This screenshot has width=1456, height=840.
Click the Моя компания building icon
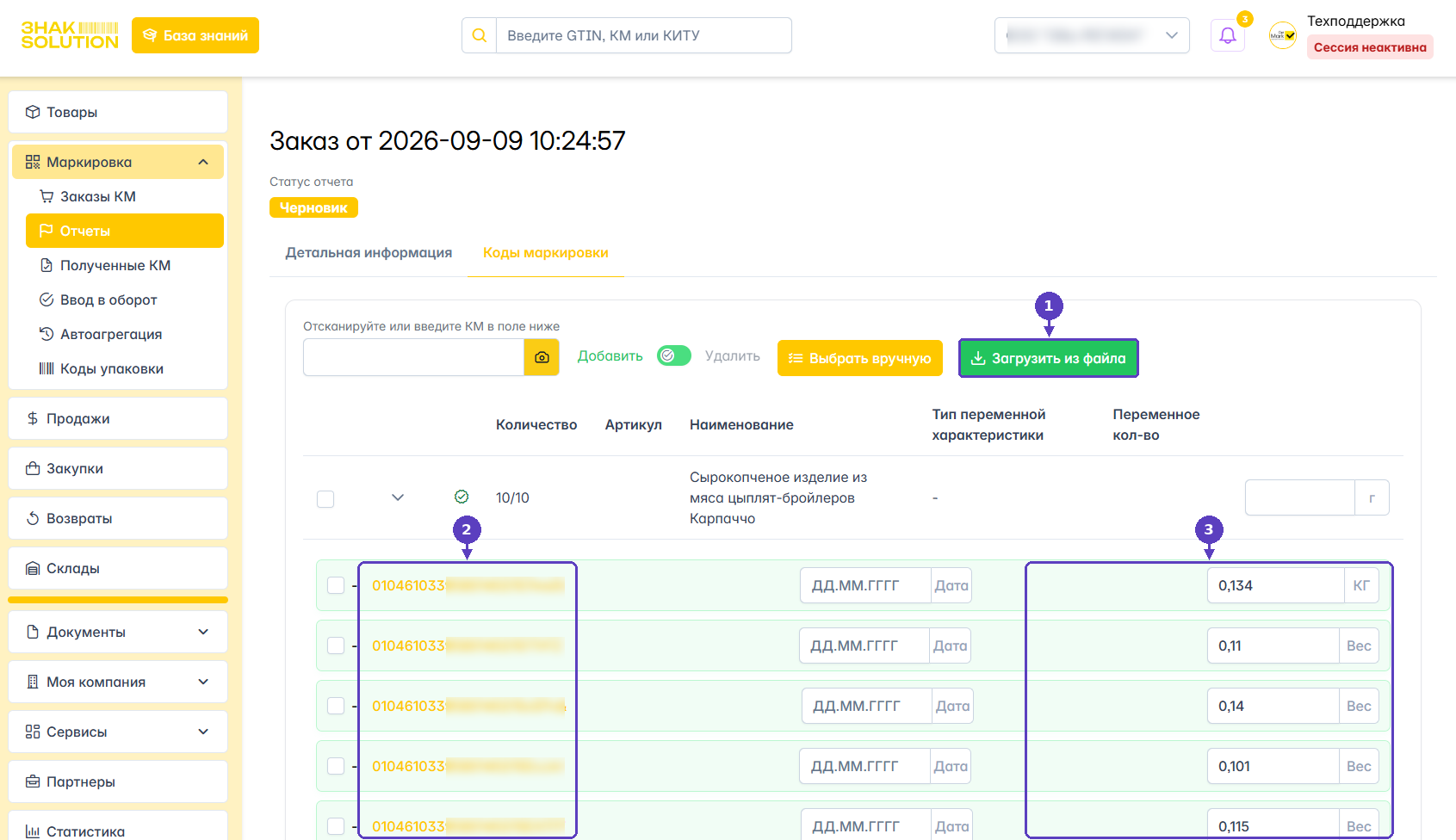point(33,682)
